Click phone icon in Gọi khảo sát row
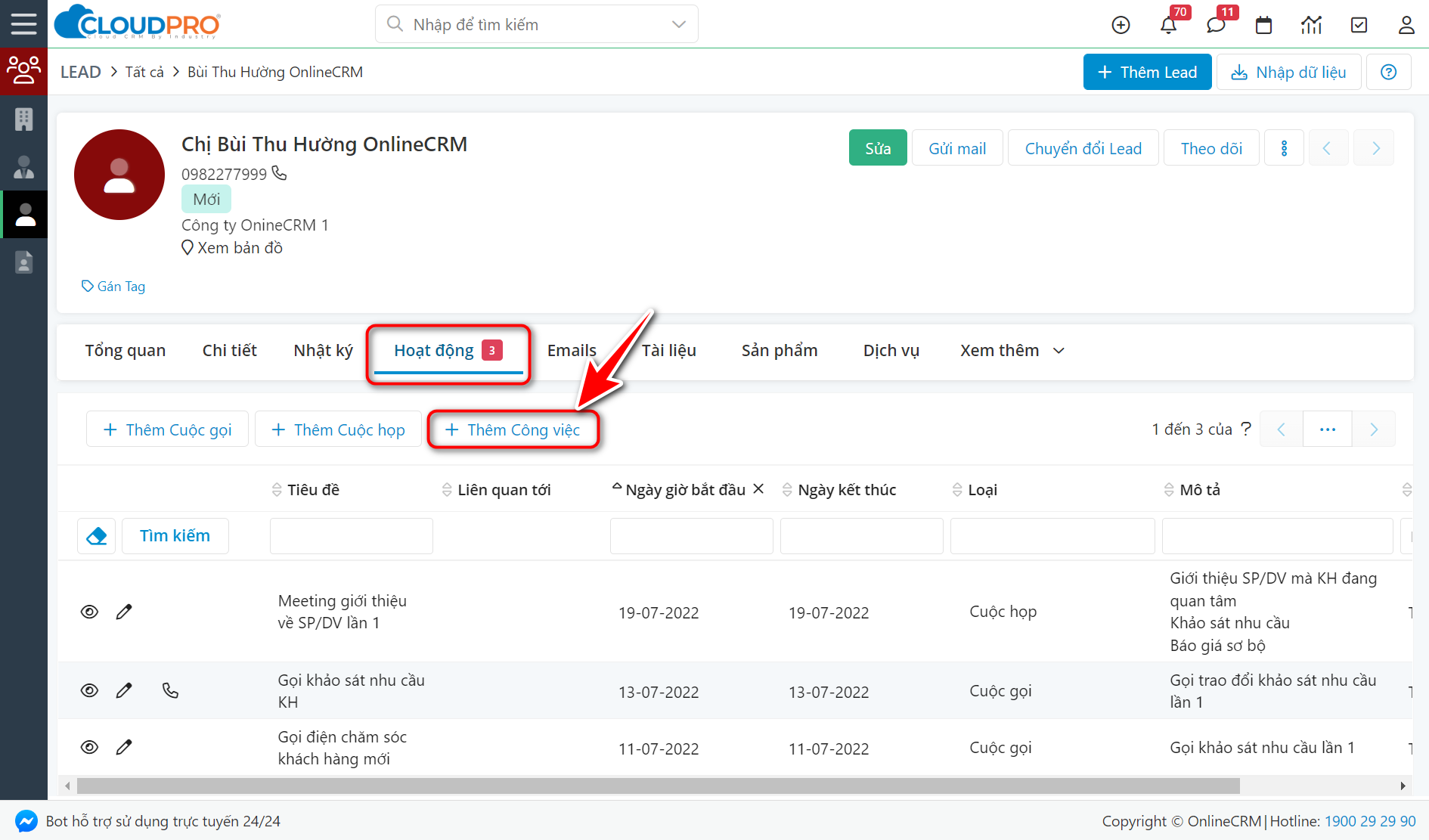 [170, 690]
